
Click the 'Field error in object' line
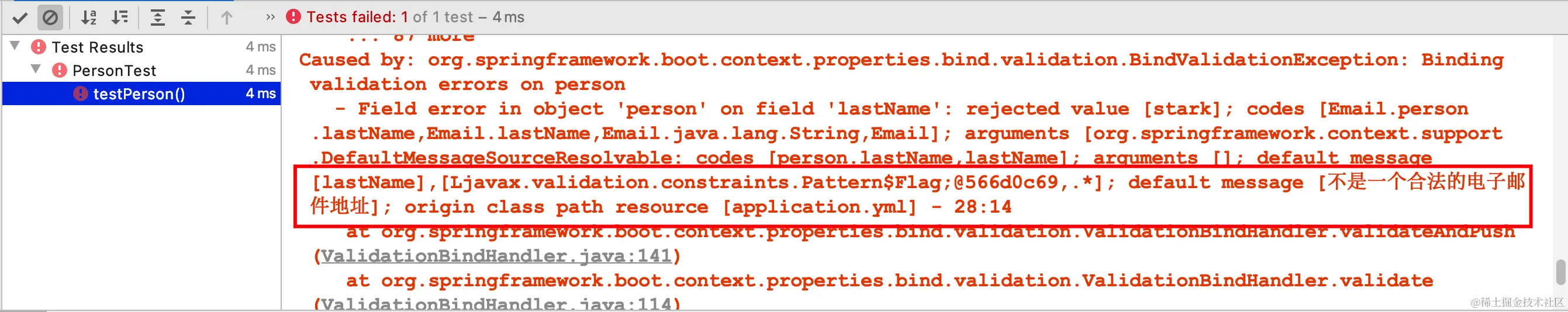pyautogui.click(x=901, y=109)
